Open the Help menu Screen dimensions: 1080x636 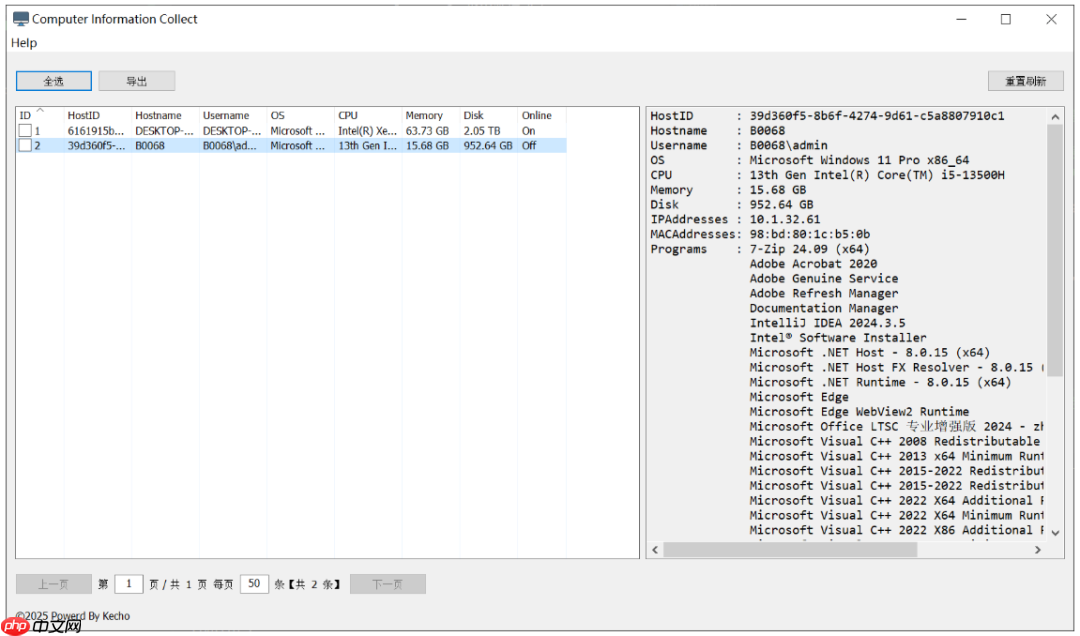[x=24, y=43]
